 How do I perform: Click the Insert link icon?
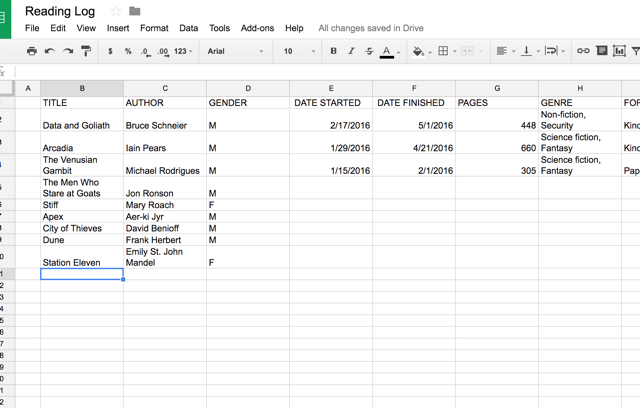tap(583, 51)
